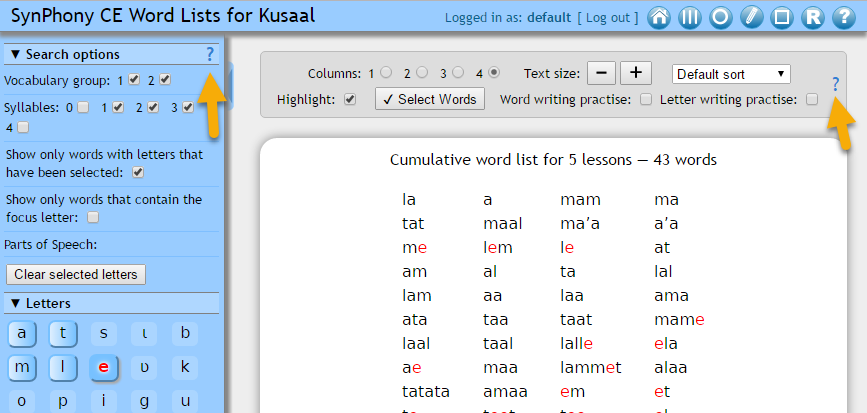Enable Word writing practise checkbox
Image resolution: width=867 pixels, height=413 pixels.
(646, 99)
